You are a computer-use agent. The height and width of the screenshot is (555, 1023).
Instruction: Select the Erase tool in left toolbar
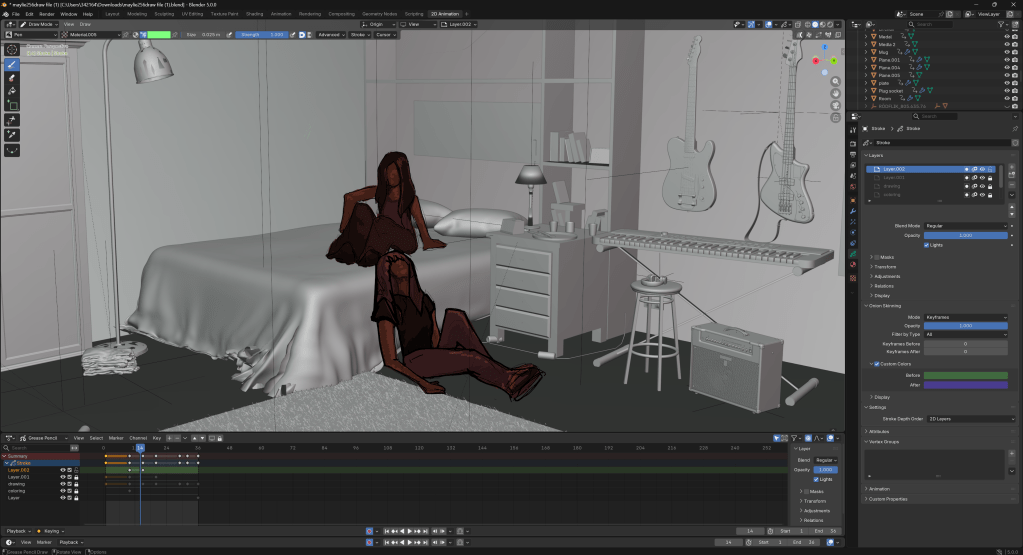point(12,77)
